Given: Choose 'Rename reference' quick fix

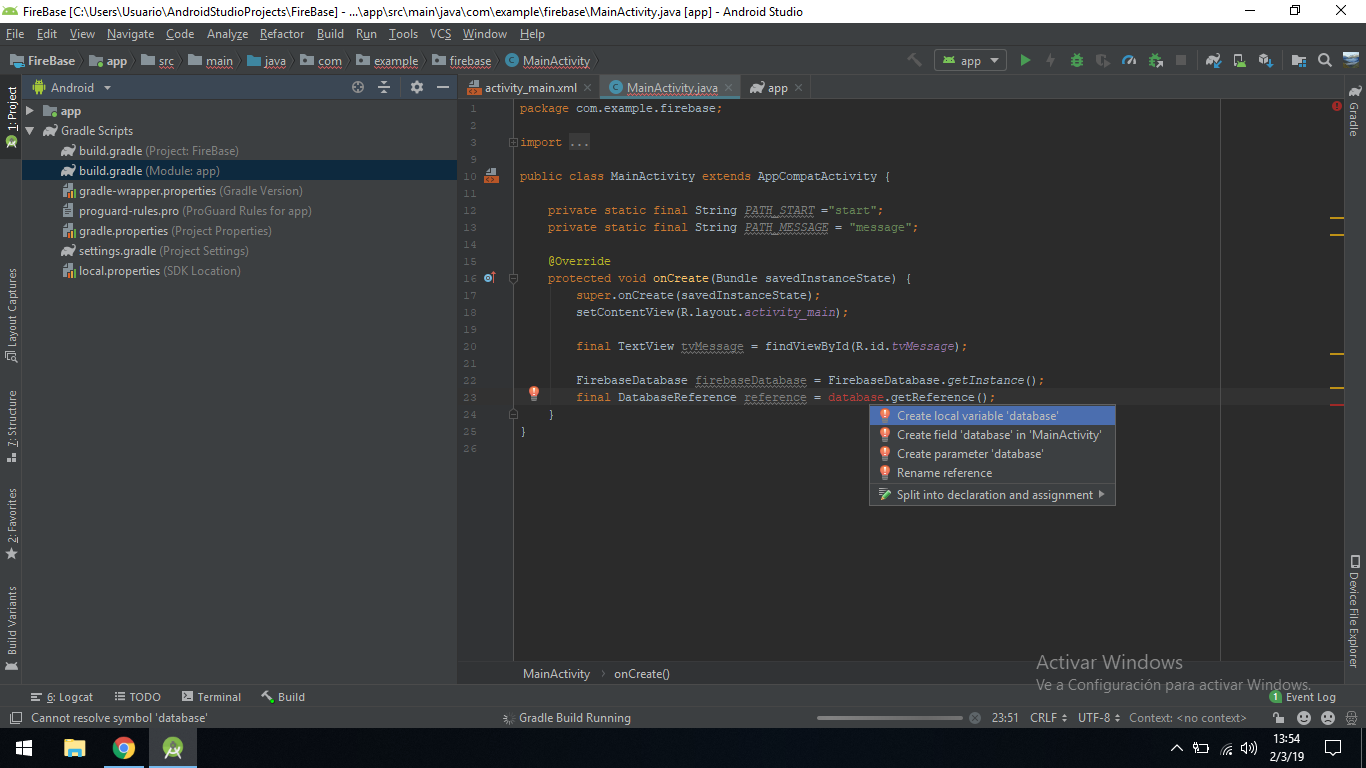Looking at the screenshot, I should pyautogui.click(x=992, y=473).
